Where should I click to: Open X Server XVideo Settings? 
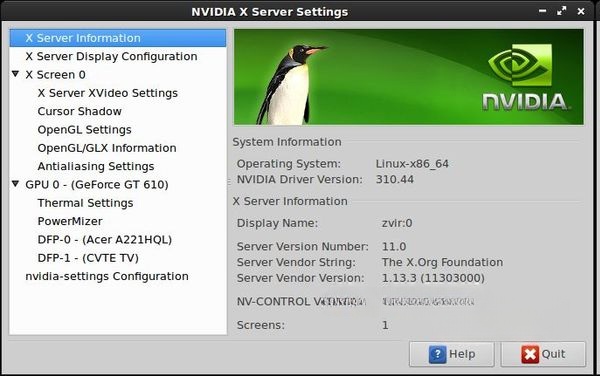click(x=108, y=93)
